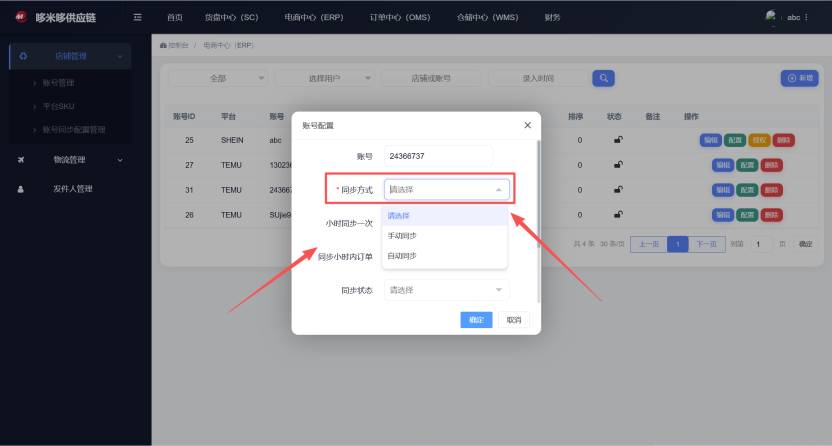Click the app logo icon

click(21, 17)
